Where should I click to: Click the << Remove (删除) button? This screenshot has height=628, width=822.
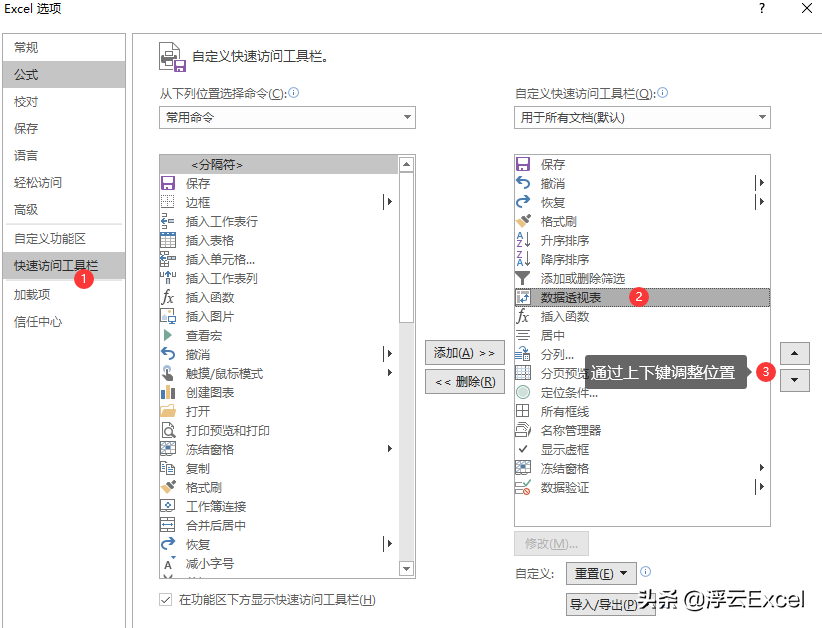pos(464,382)
